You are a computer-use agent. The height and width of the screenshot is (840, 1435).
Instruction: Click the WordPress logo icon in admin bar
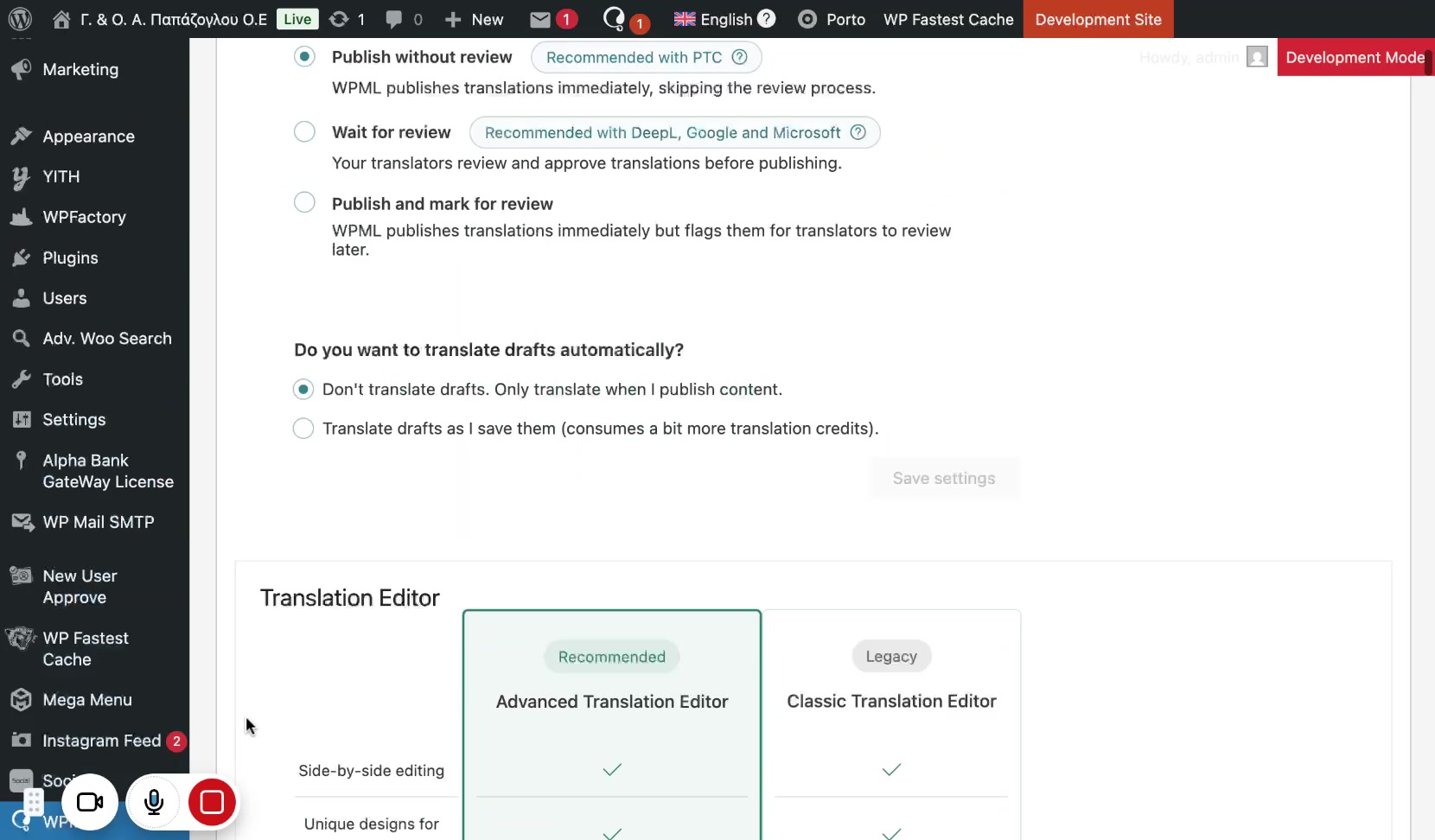pos(20,19)
